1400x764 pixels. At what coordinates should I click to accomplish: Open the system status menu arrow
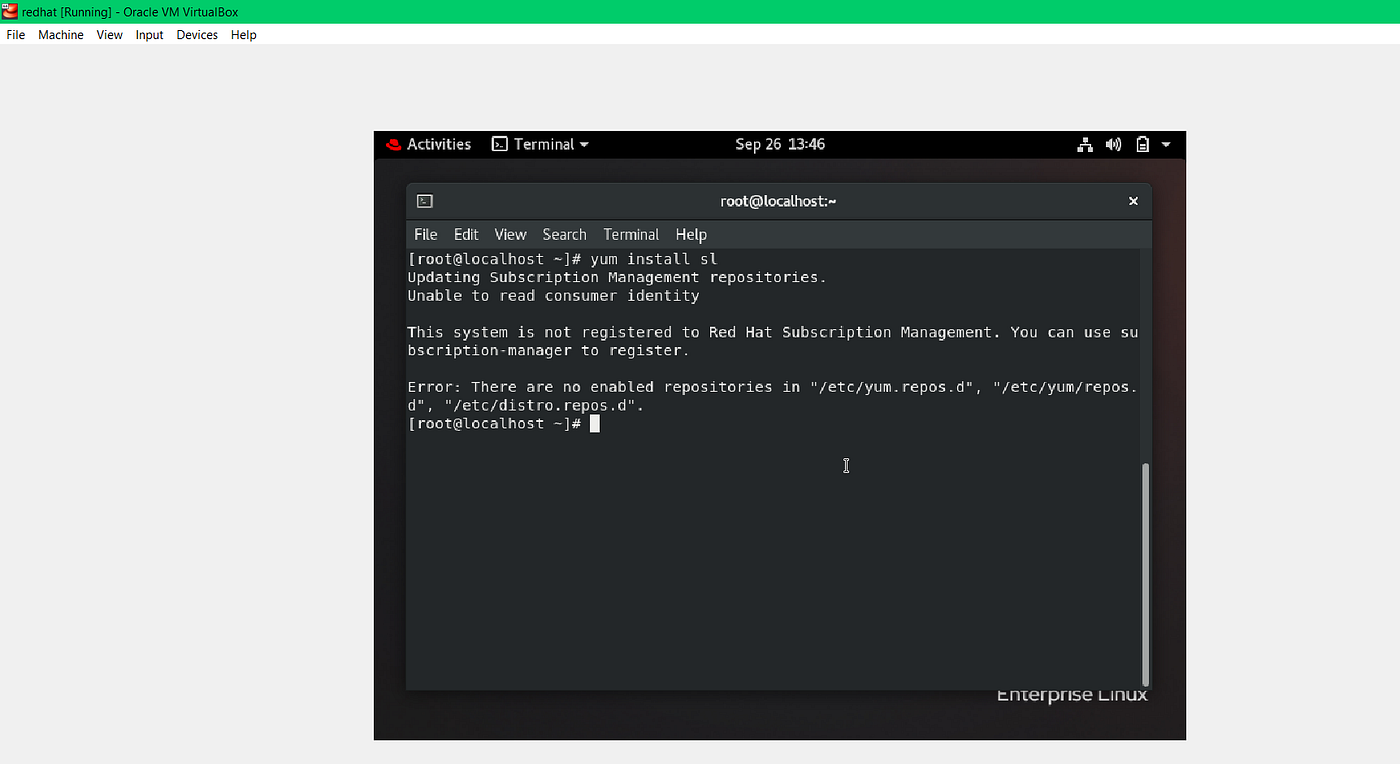1164,144
